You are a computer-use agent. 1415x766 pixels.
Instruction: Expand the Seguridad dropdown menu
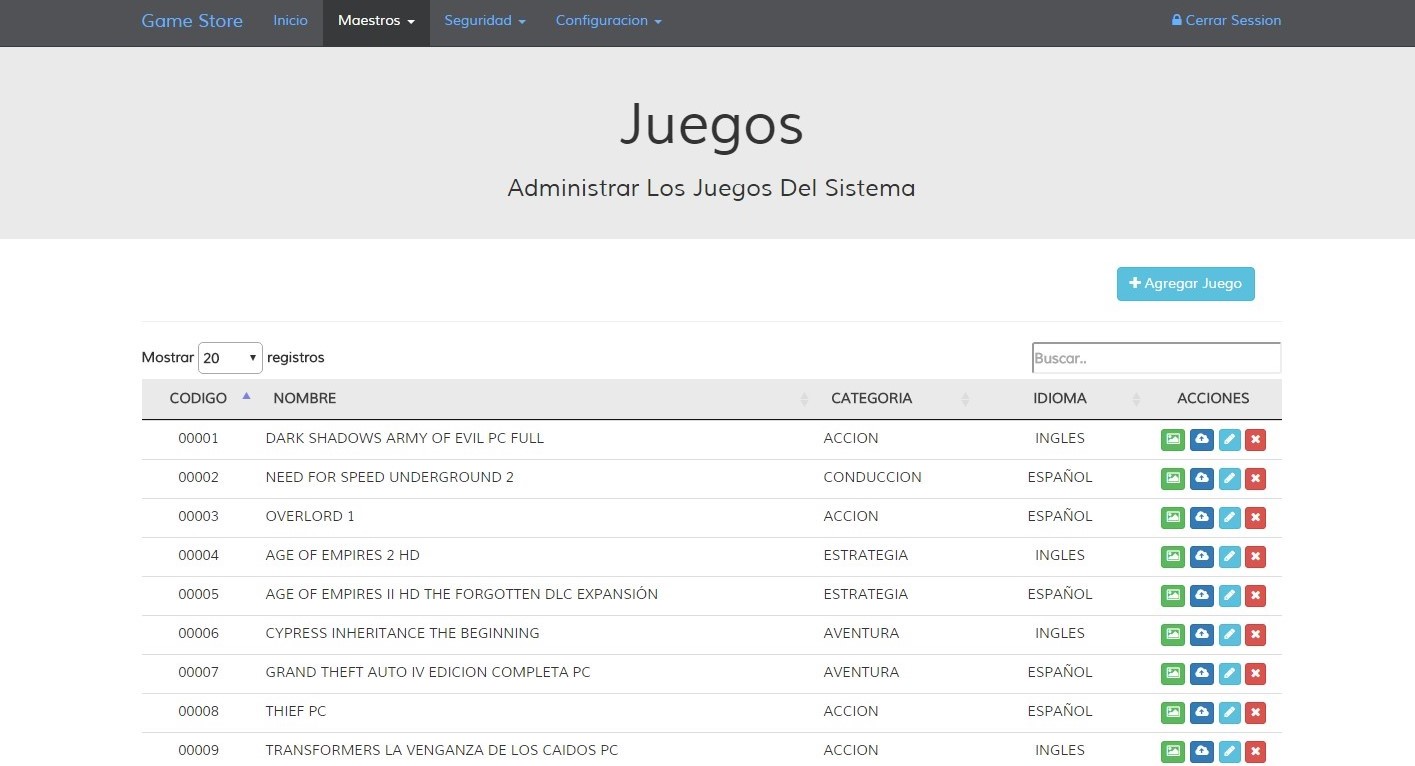(x=484, y=21)
